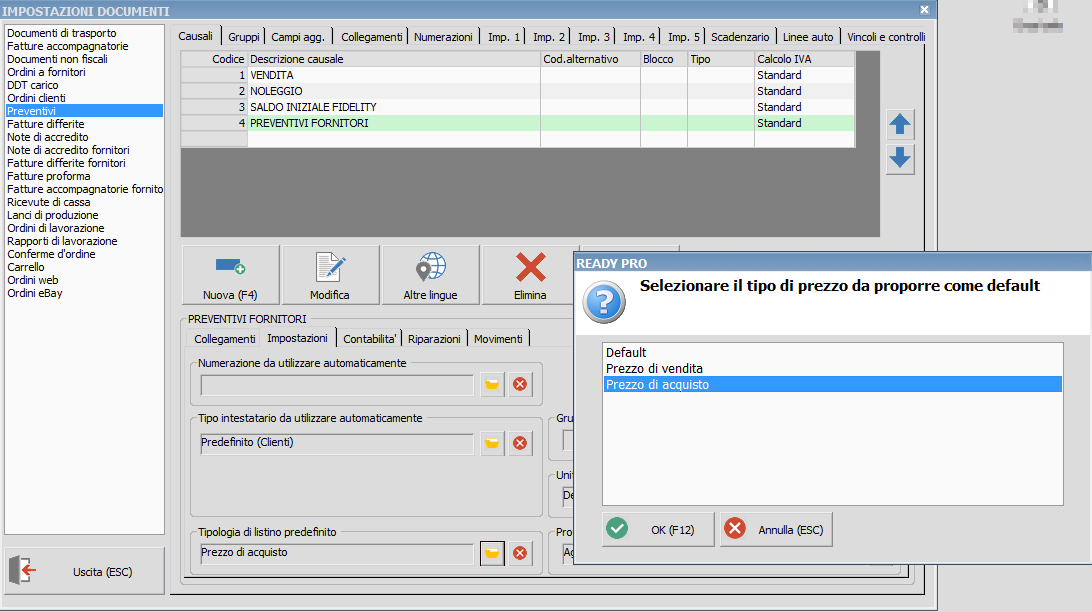Select Ordini clienti in list
Screen dimensions: 1092x612
[84, 98]
